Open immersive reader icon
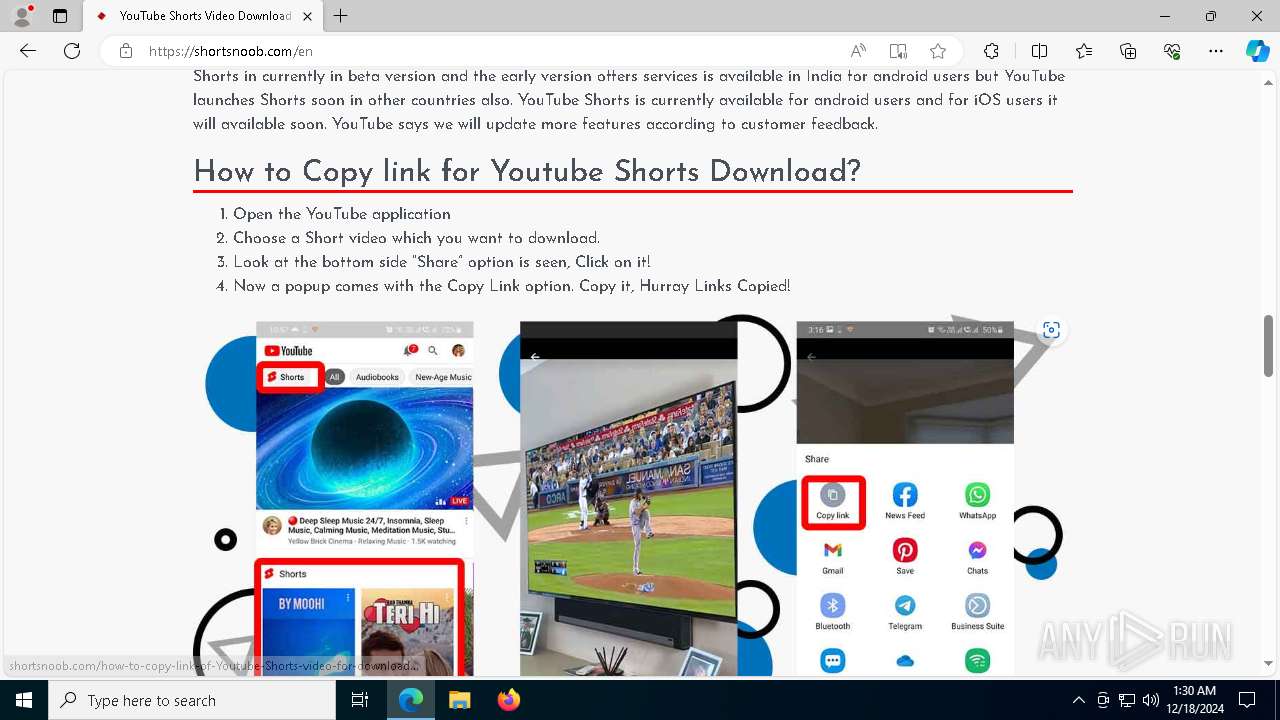Viewport: 1280px width, 720px height. [x=898, y=51]
